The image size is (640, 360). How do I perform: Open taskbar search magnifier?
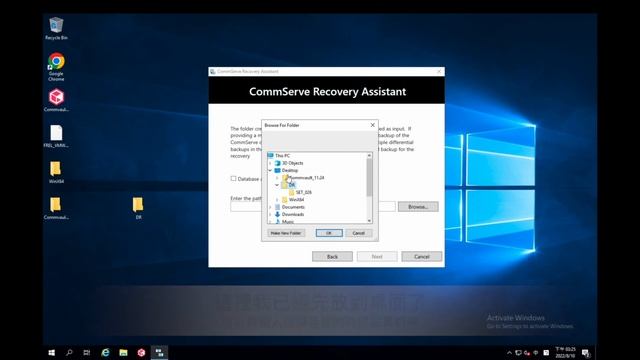tap(69, 353)
